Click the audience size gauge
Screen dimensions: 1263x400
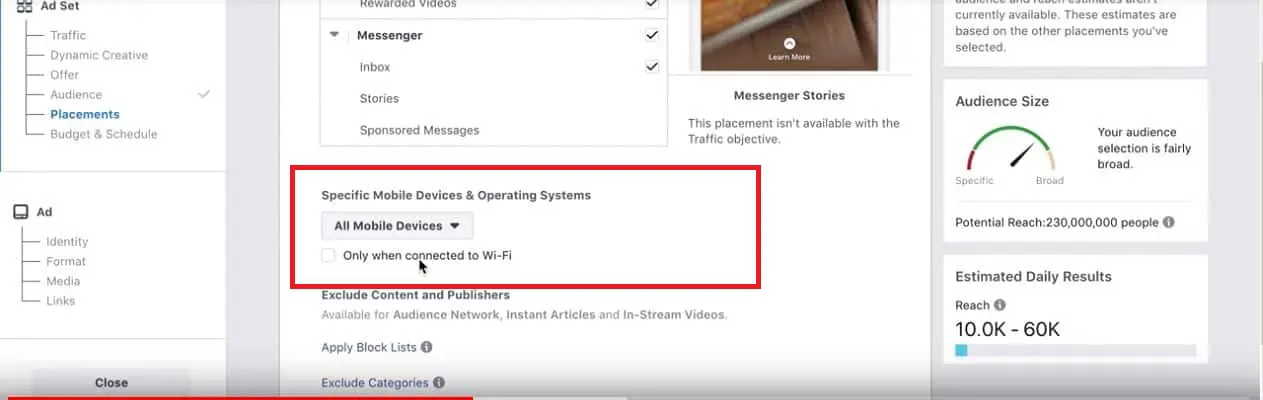click(1011, 150)
